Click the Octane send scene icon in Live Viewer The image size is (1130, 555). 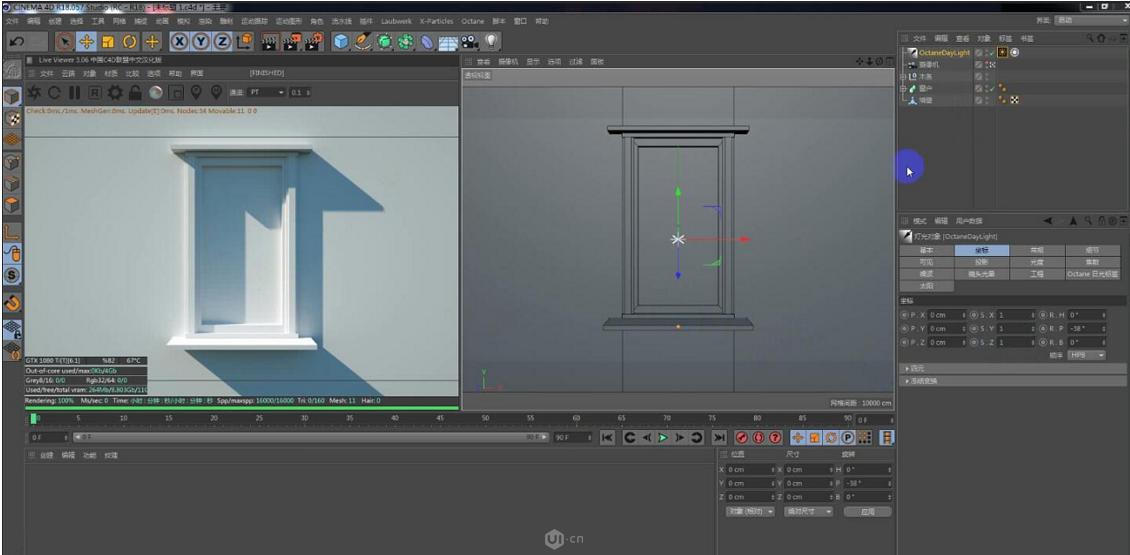[x=34, y=93]
